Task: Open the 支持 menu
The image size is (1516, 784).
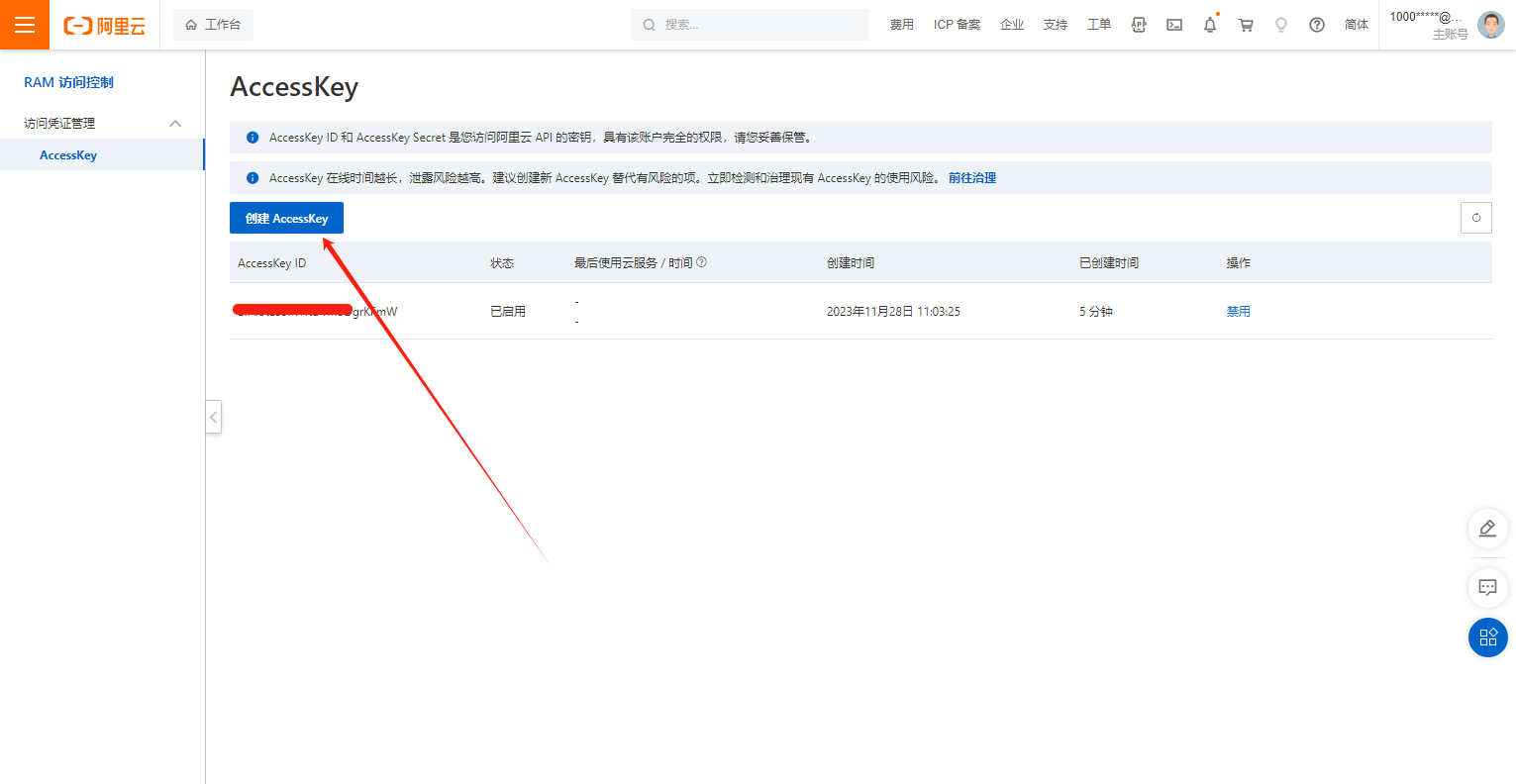Action: [x=1056, y=25]
